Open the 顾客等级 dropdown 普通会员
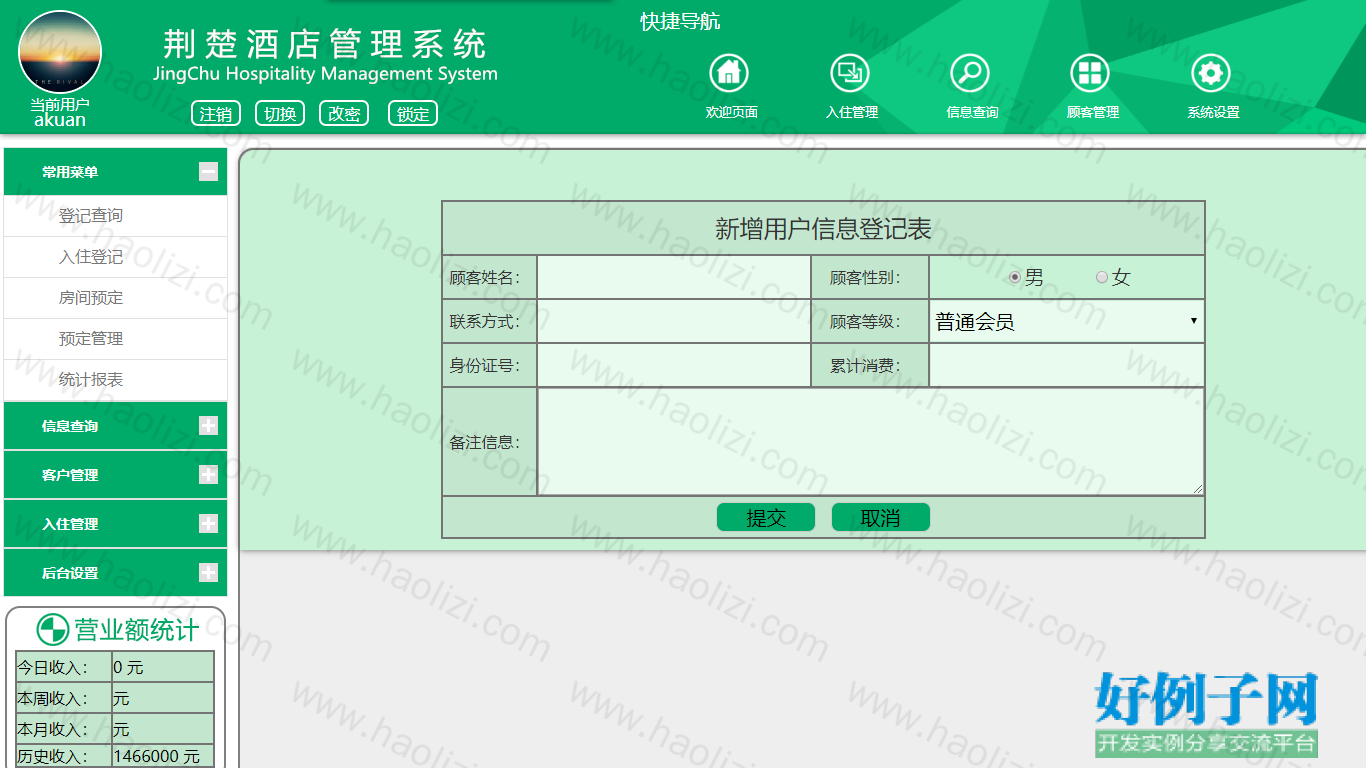Screen dimensions: 1366x768 1067,322
